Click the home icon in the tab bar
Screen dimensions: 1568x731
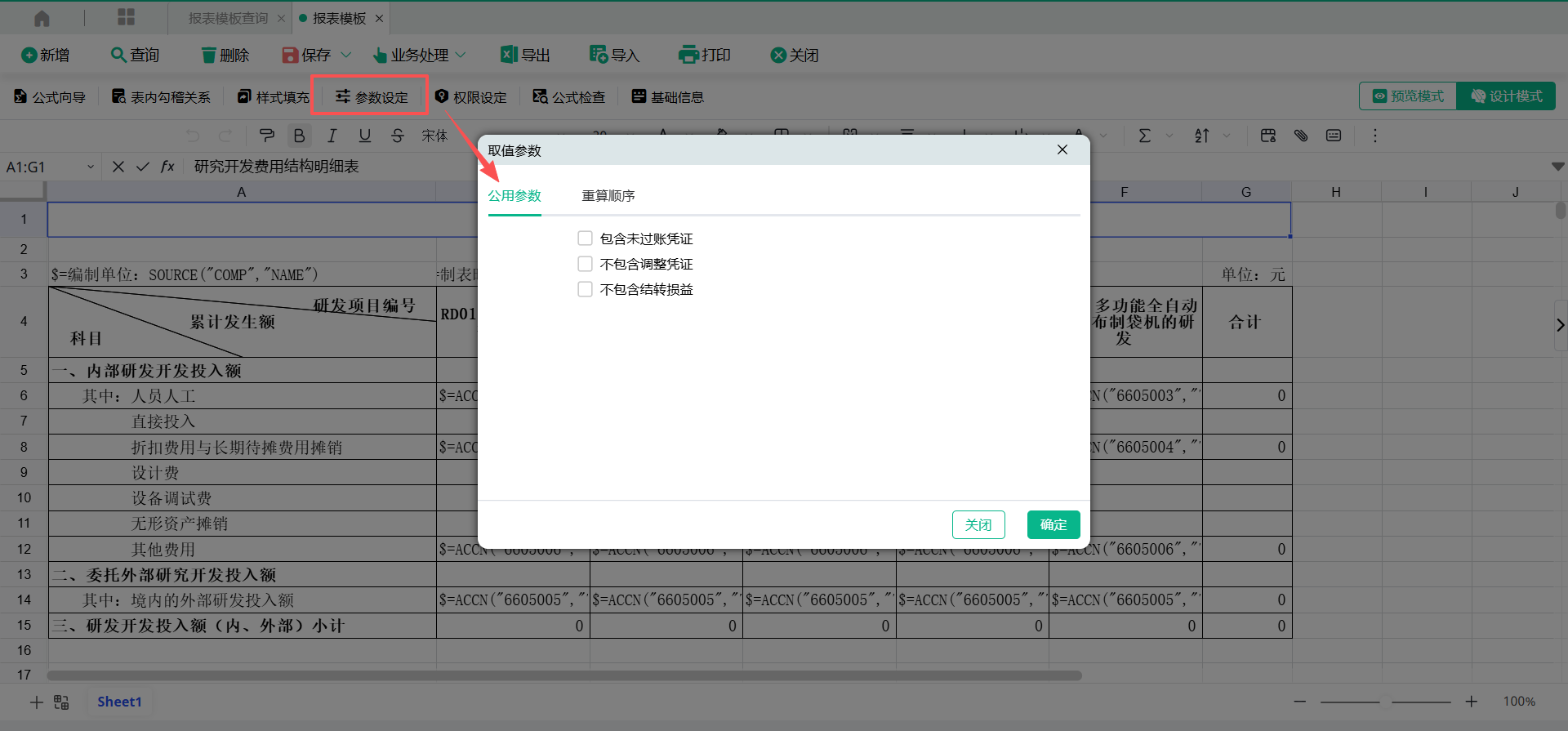pyautogui.click(x=42, y=18)
